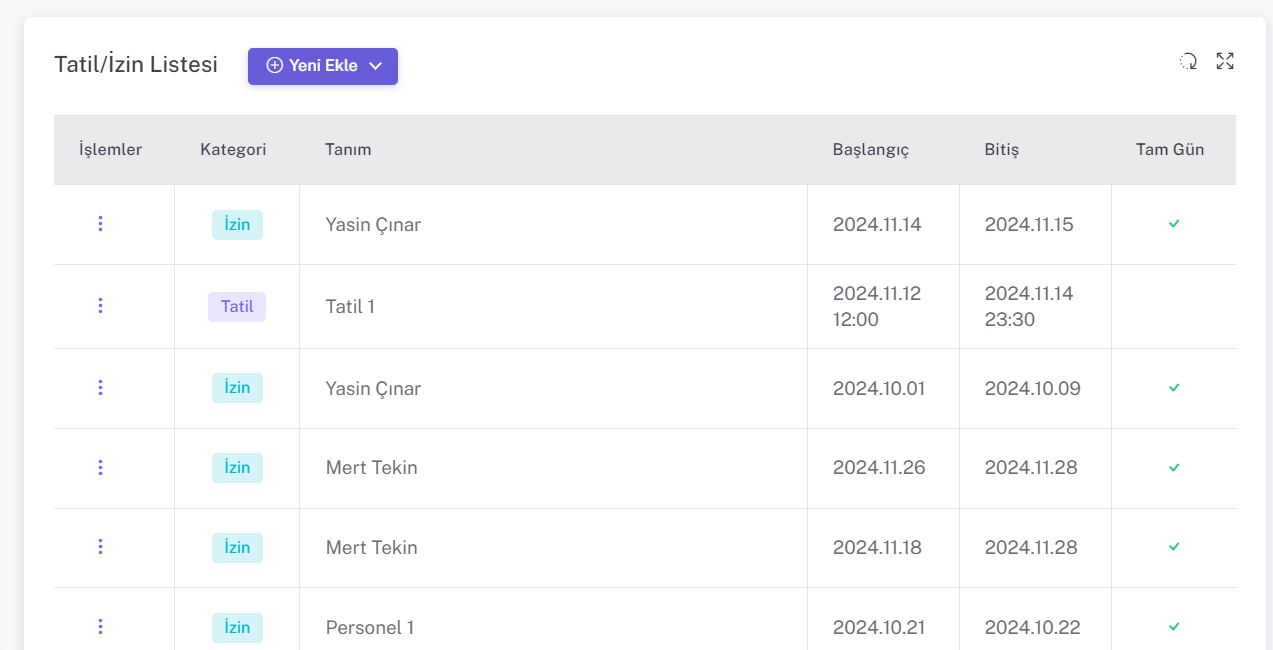Image resolution: width=1273 pixels, height=650 pixels.
Task: Click the Tanım column header
Action: tap(348, 150)
